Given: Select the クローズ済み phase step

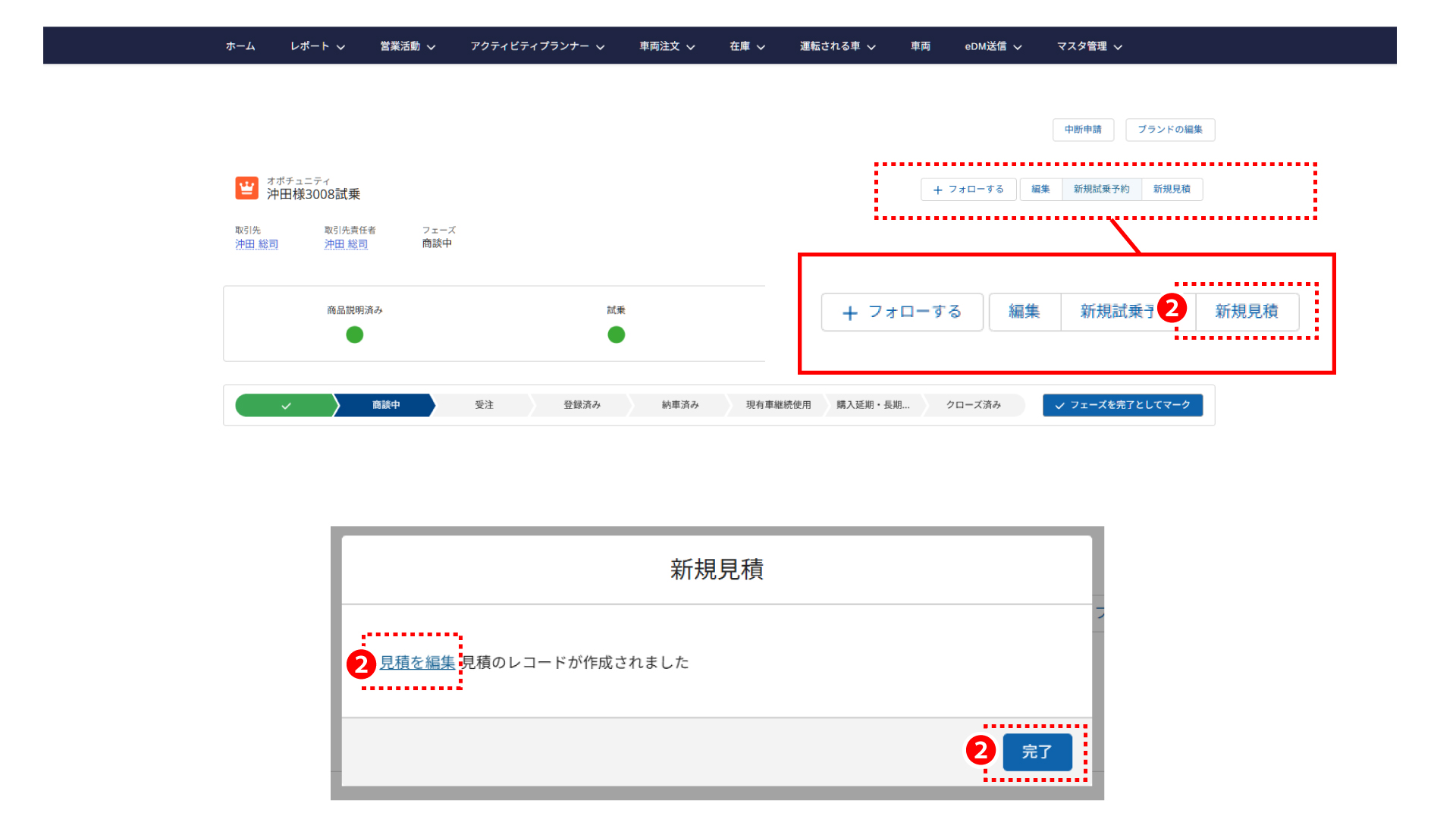Looking at the screenshot, I should [973, 405].
